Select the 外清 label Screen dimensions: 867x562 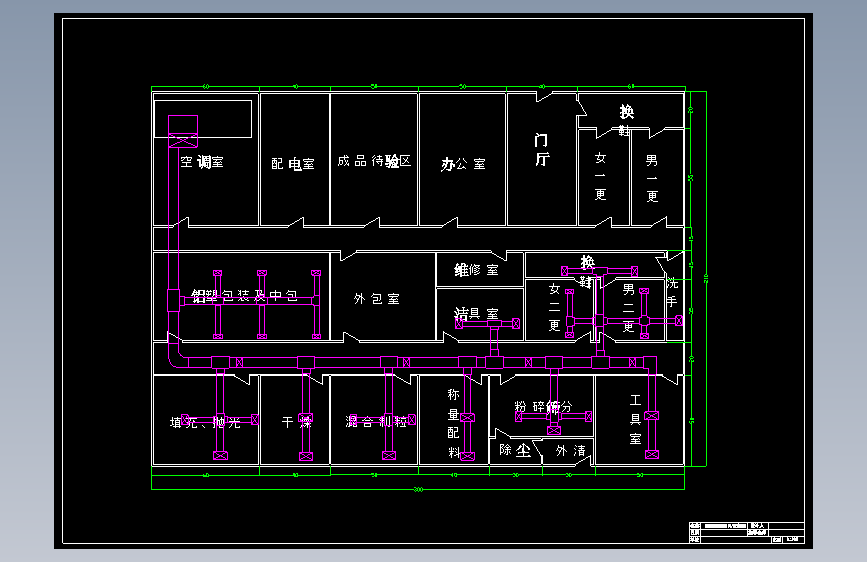pyautogui.click(x=571, y=451)
